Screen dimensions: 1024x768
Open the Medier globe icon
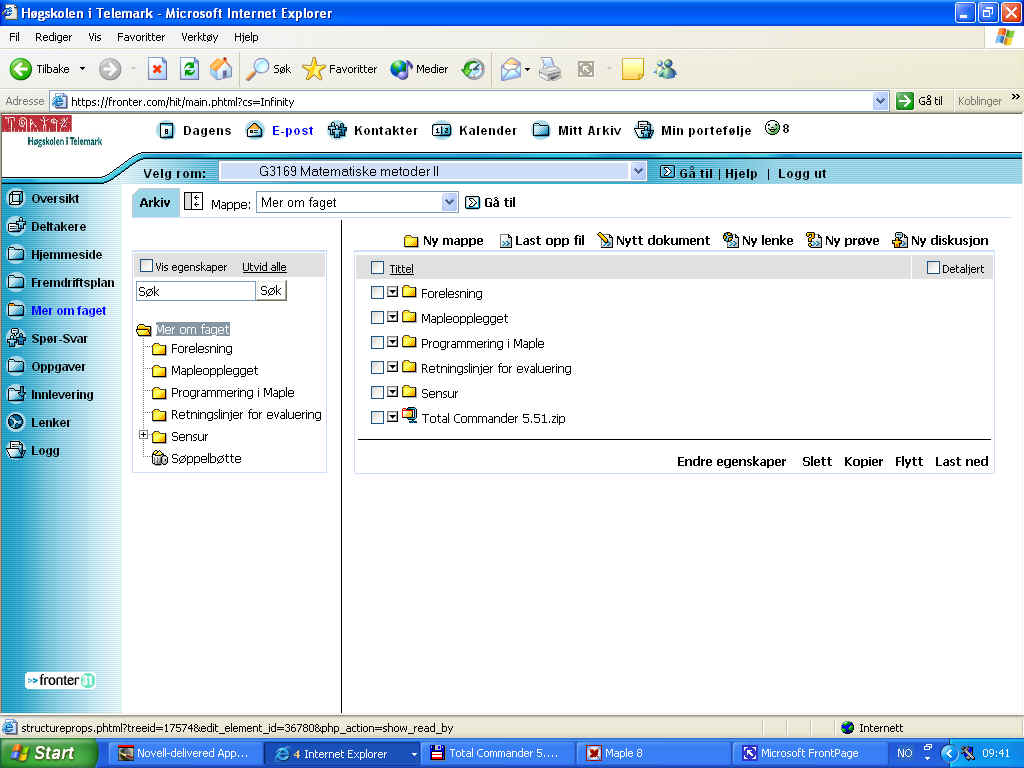(x=400, y=69)
